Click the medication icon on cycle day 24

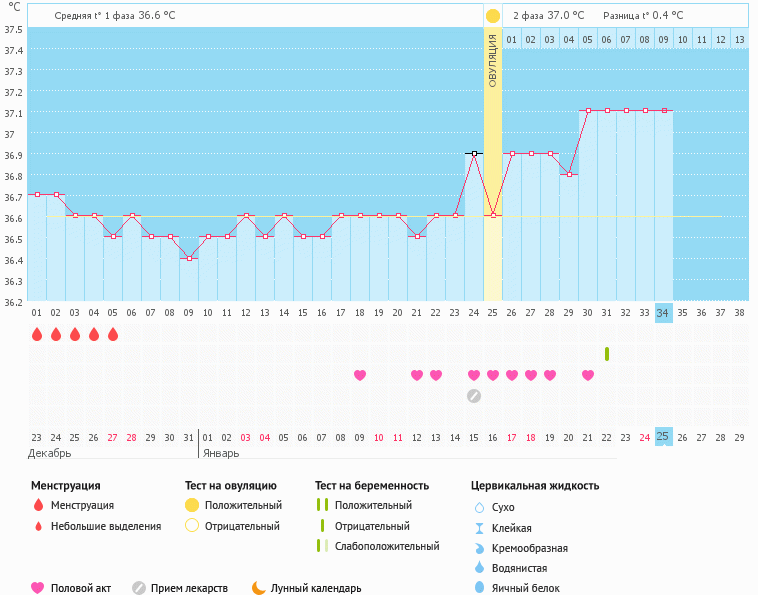[x=474, y=395]
